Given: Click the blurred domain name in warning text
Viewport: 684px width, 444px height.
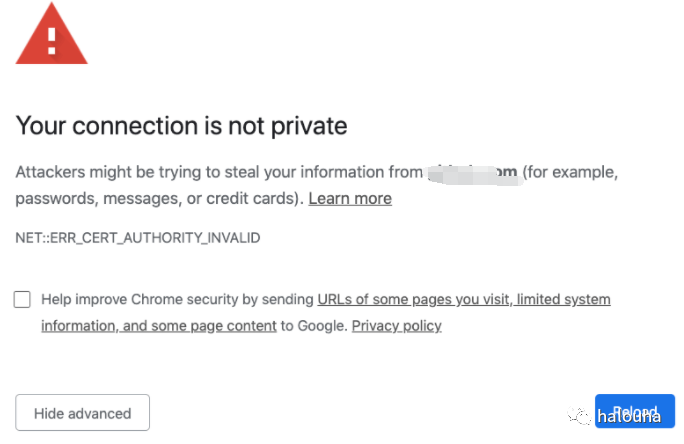Looking at the screenshot, I should point(470,173).
